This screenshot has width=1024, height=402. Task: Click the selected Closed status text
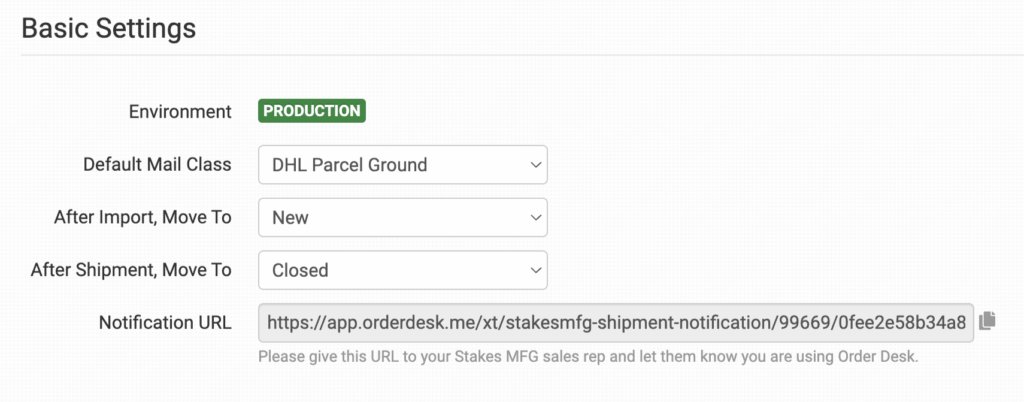click(300, 270)
